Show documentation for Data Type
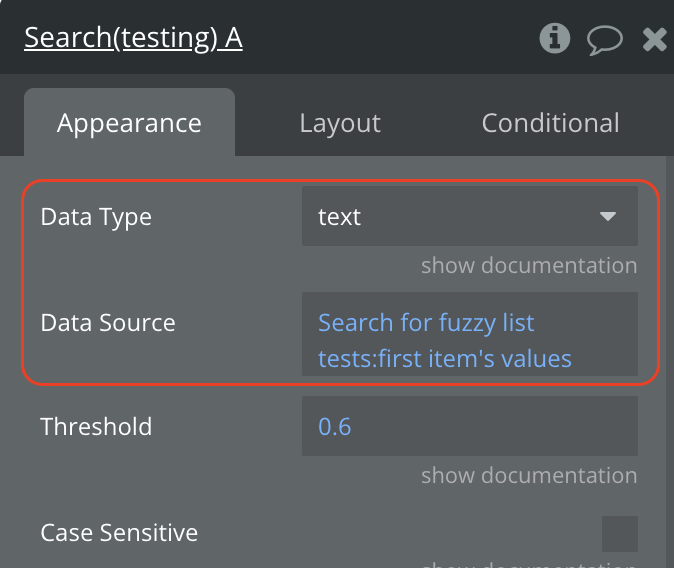Image resolution: width=674 pixels, height=568 pixels. coord(528,265)
